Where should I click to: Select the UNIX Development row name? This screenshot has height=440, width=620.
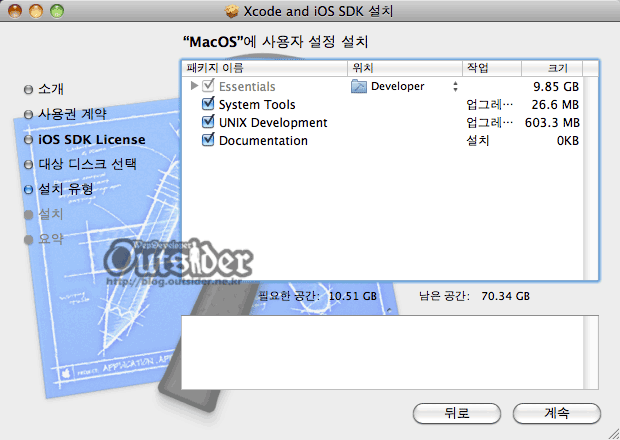[273, 123]
